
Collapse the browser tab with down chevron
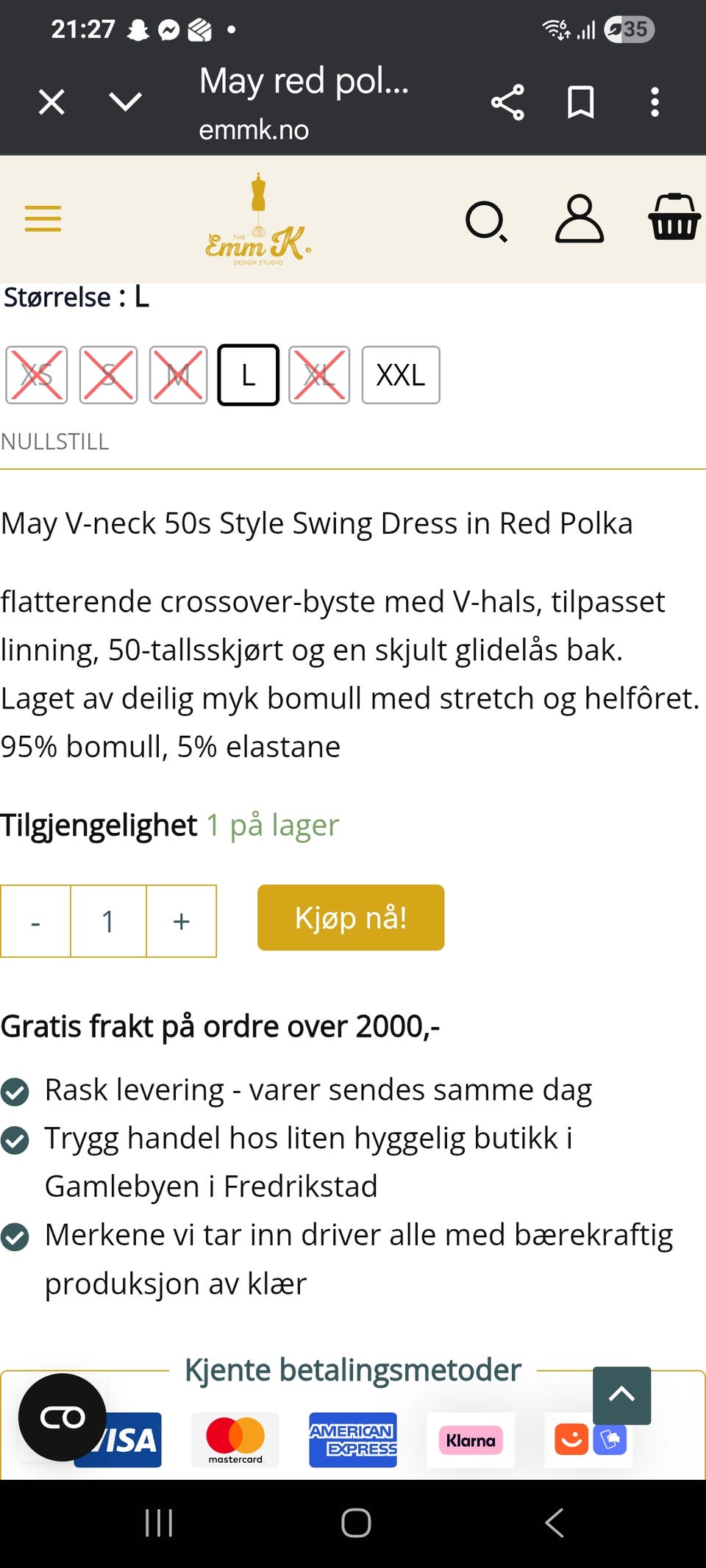(124, 101)
